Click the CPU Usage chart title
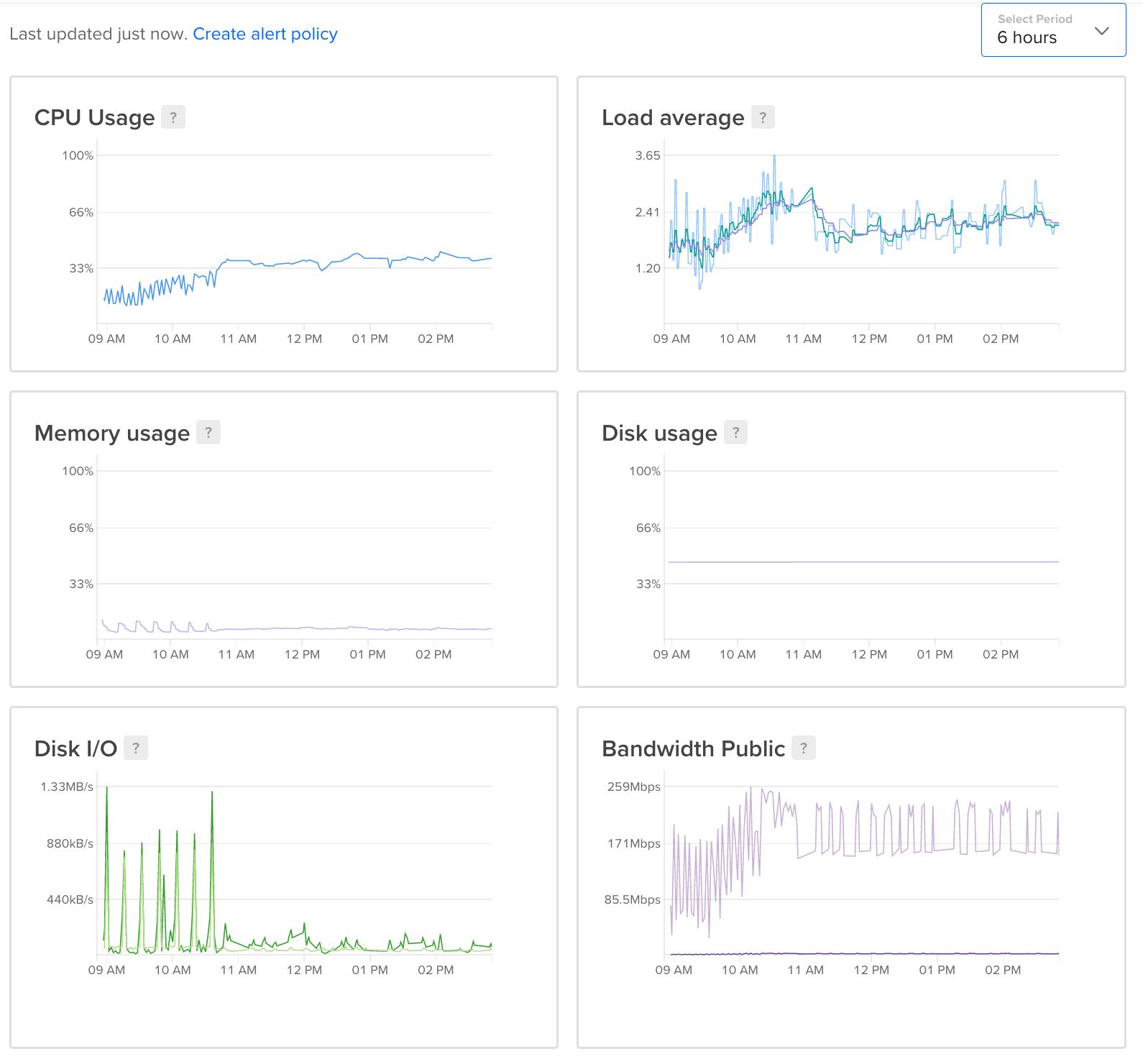 (95, 117)
